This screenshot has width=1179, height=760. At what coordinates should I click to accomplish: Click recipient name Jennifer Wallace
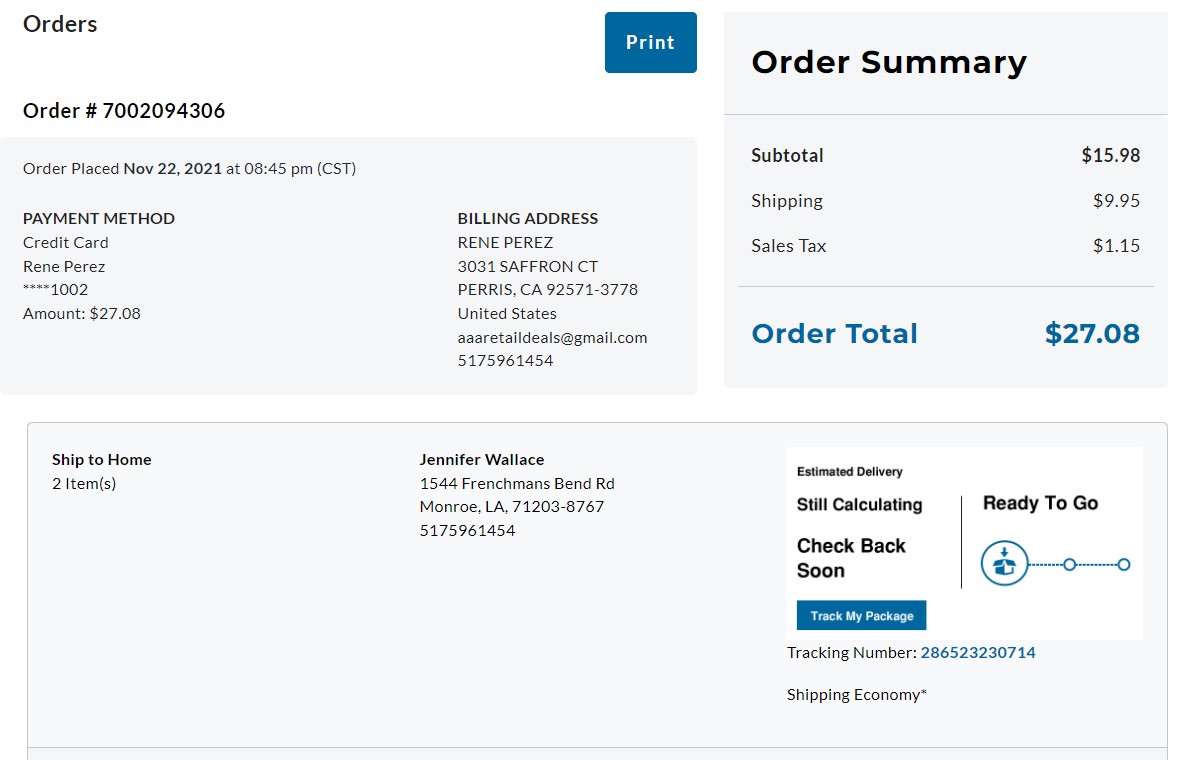point(482,459)
